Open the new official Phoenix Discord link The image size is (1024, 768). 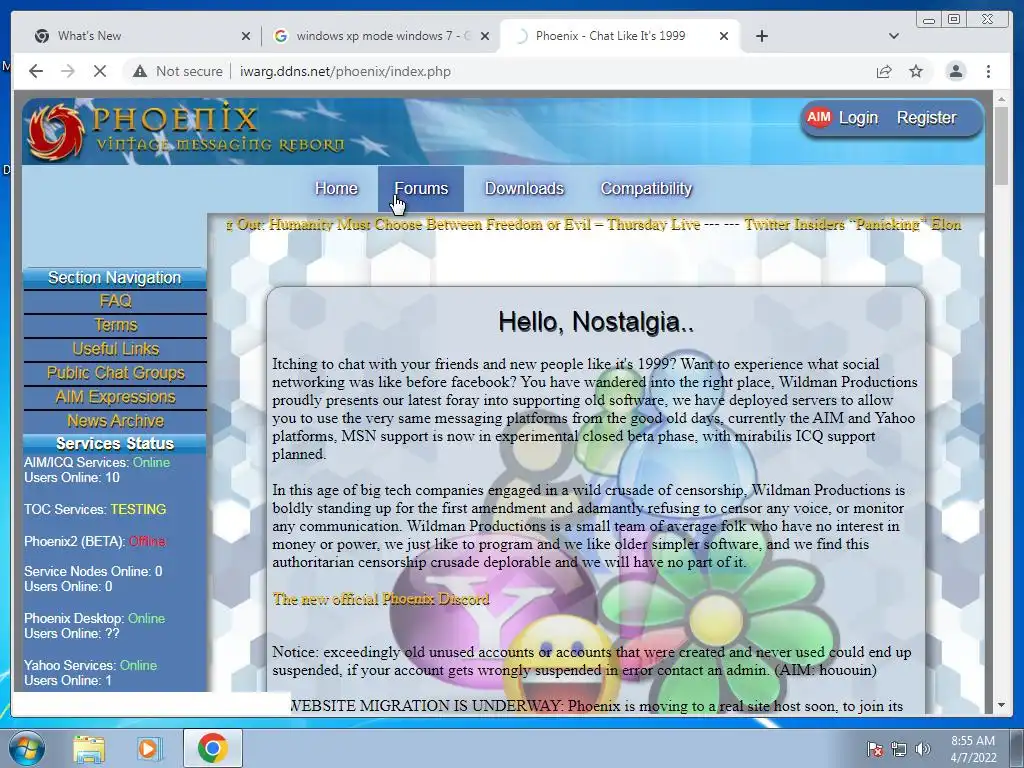click(x=381, y=599)
